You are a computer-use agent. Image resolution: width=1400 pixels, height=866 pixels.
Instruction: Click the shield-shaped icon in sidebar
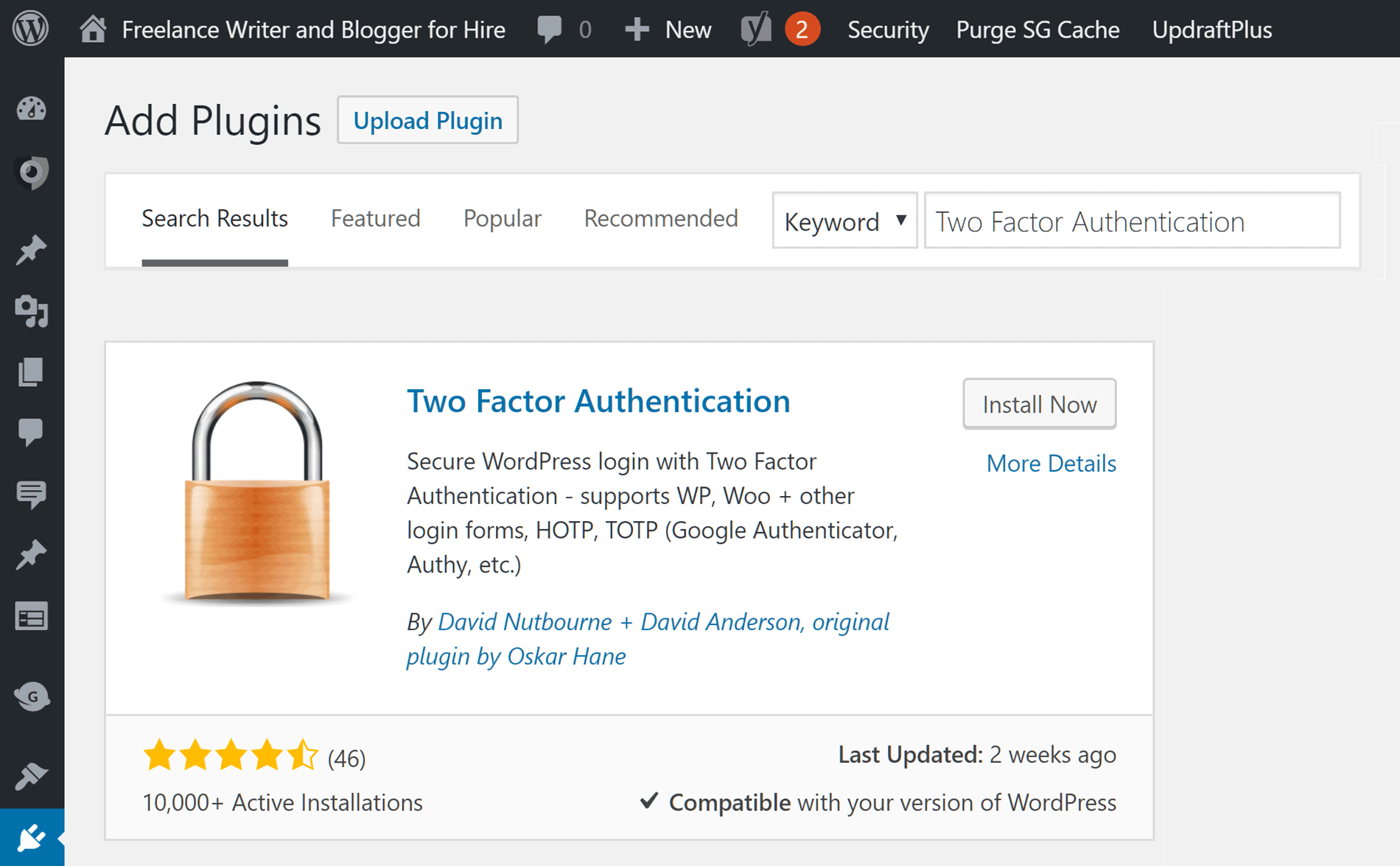click(31, 172)
